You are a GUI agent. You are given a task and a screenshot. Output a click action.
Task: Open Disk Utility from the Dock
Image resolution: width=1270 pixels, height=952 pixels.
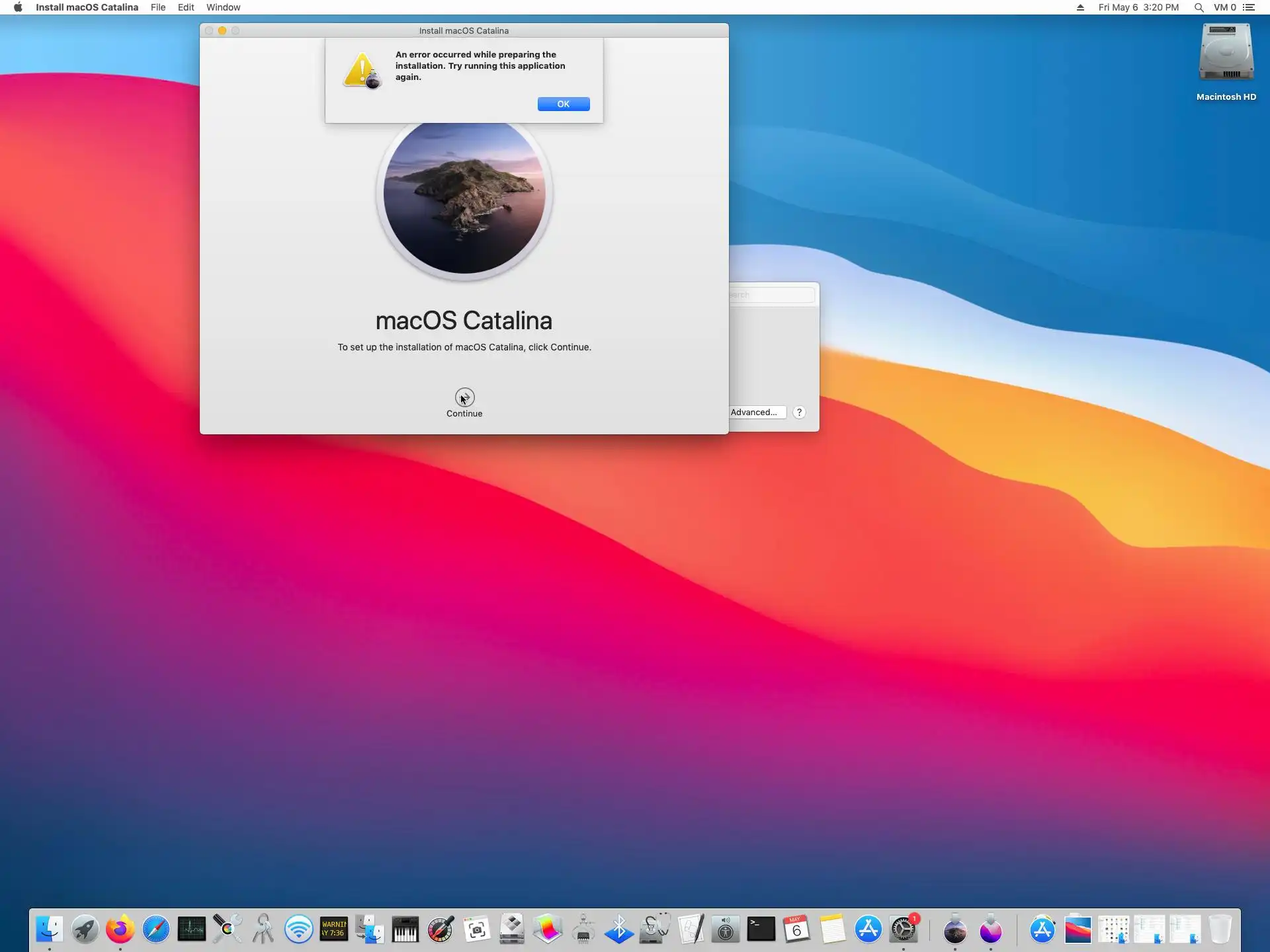point(654,930)
